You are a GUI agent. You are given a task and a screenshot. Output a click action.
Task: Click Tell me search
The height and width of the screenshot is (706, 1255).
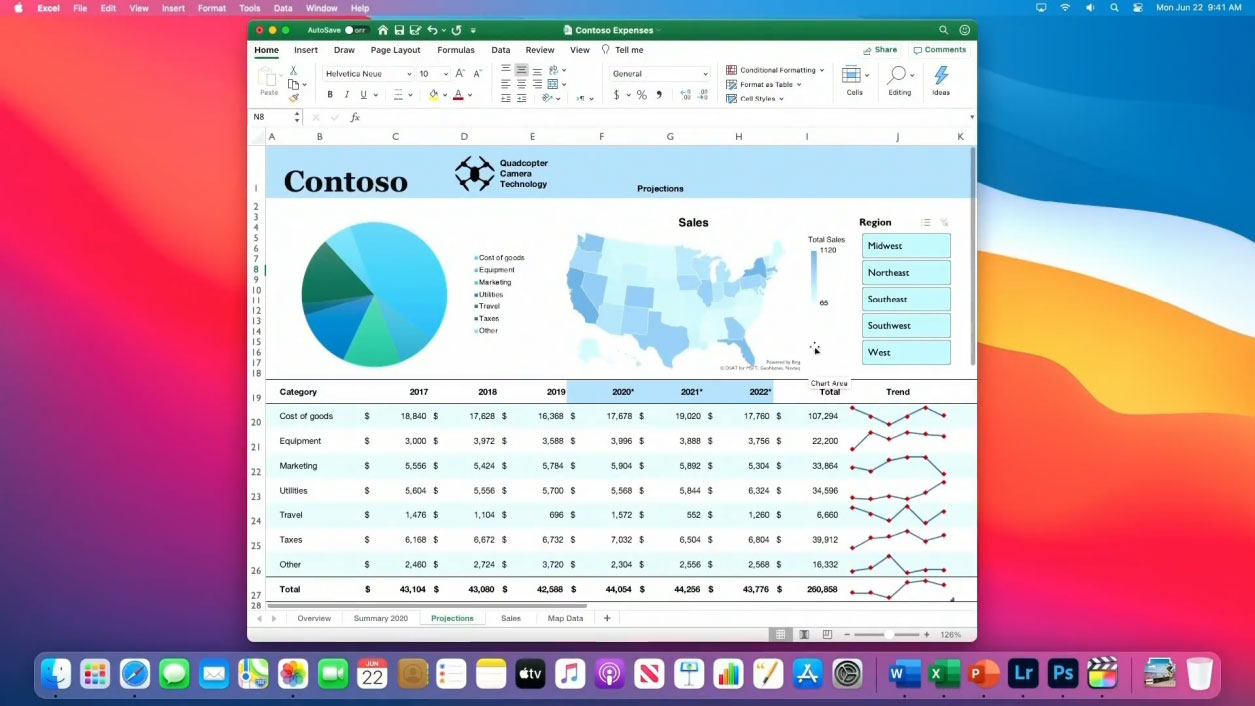point(622,50)
